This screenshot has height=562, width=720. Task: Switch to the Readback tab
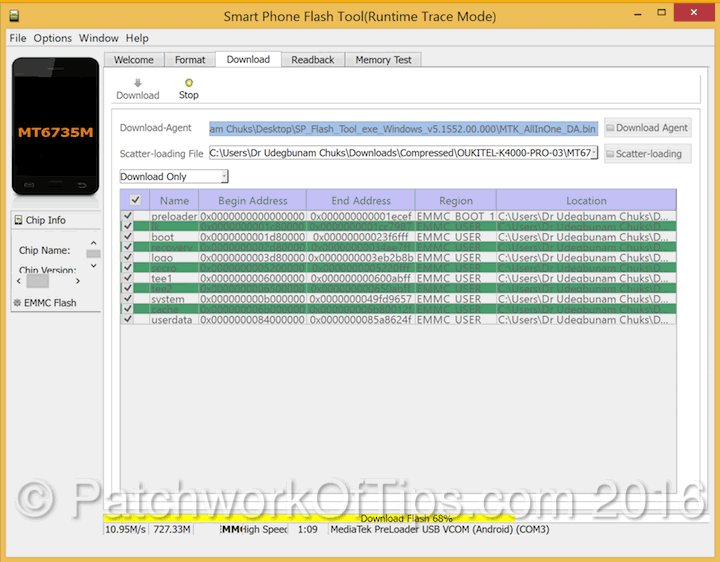pyautogui.click(x=313, y=60)
